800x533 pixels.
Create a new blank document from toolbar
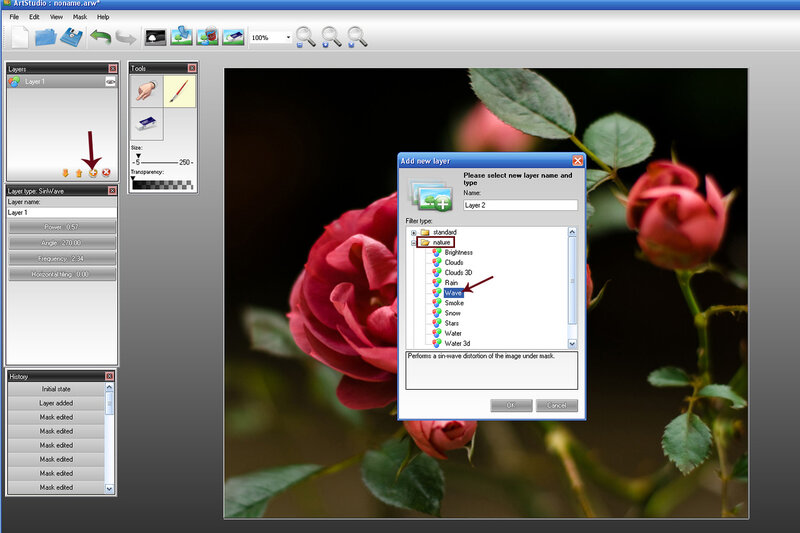19,37
